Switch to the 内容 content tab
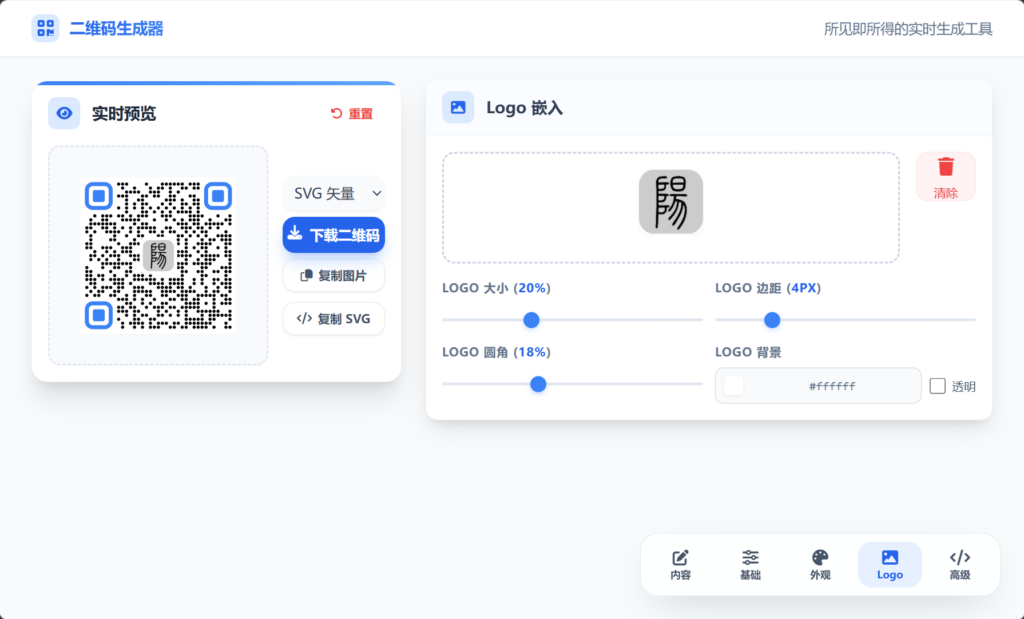 pyautogui.click(x=680, y=565)
